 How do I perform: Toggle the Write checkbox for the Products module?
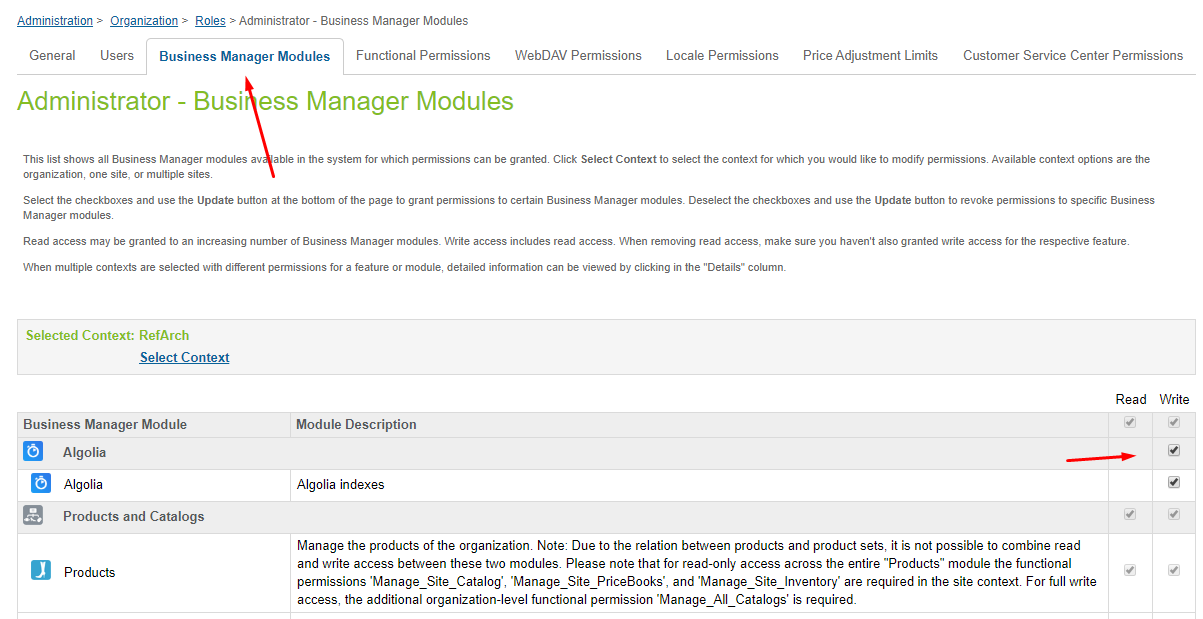pyautogui.click(x=1173, y=569)
